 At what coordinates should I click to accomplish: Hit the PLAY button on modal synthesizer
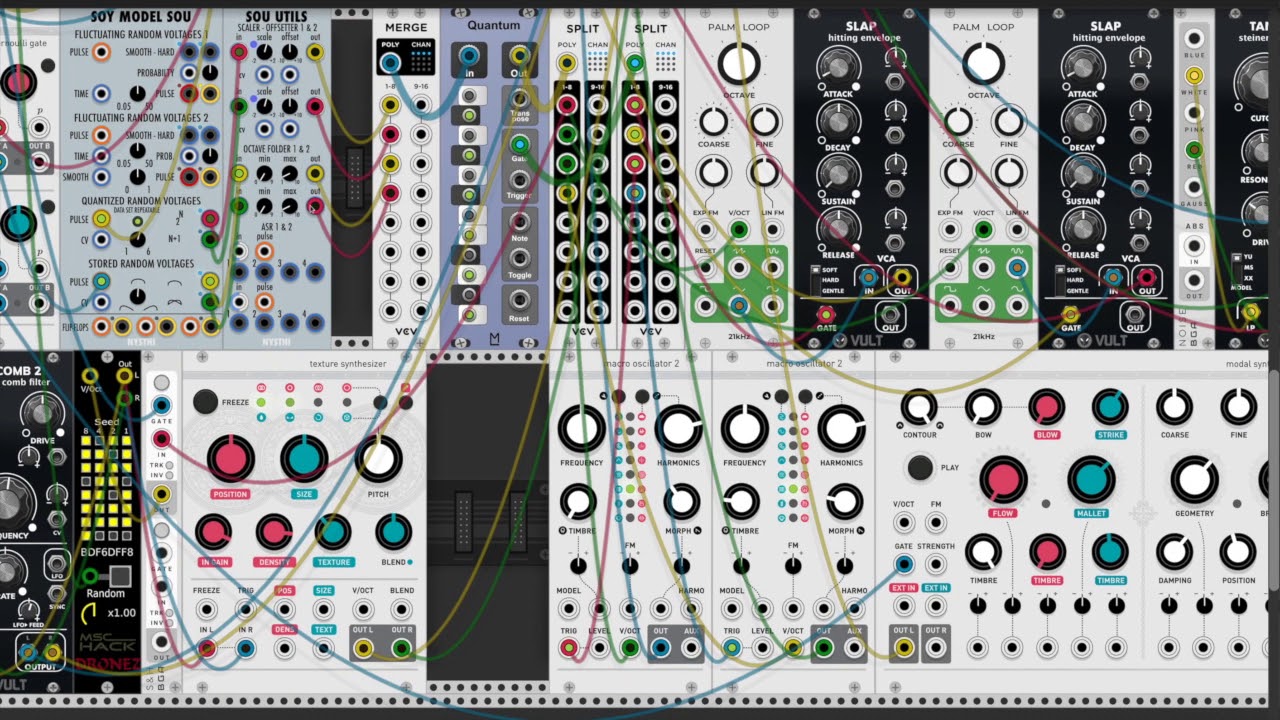pos(920,467)
